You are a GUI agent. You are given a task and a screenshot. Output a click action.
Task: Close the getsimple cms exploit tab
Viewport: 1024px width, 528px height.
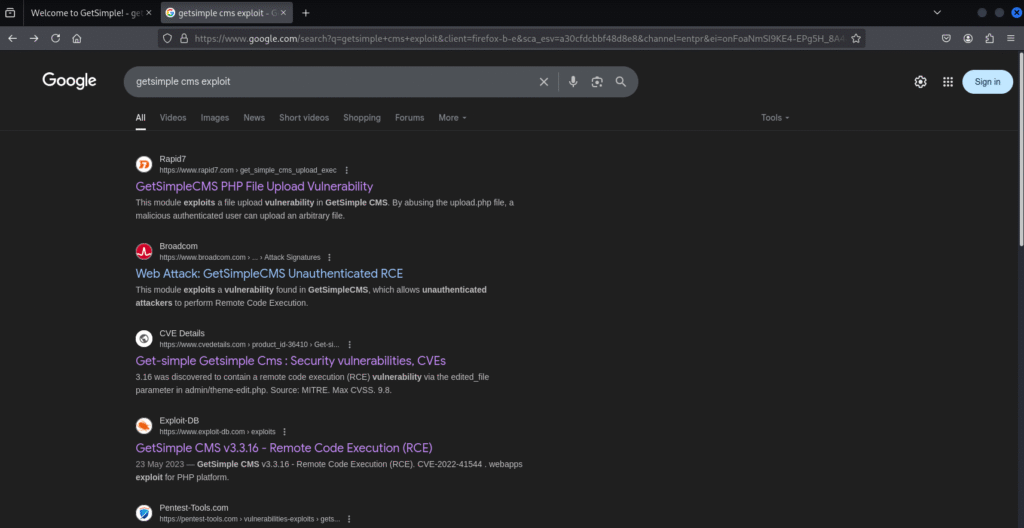pos(283,12)
